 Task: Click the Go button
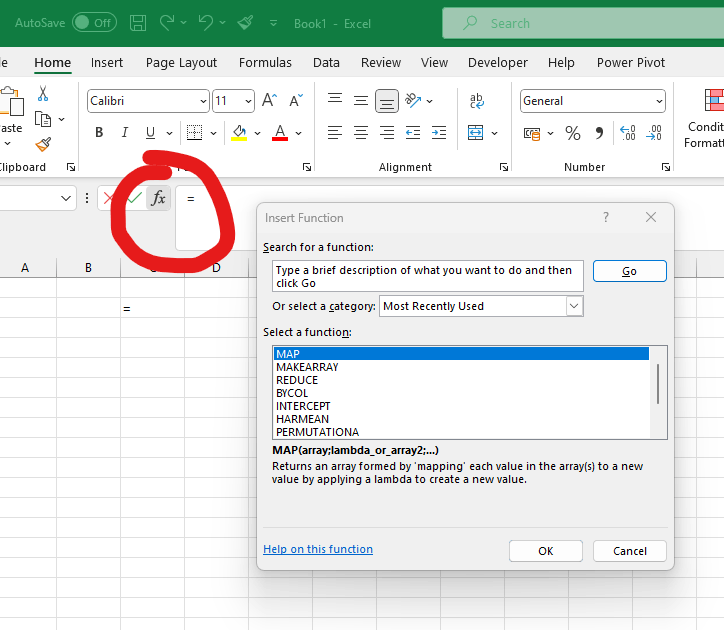tap(629, 271)
